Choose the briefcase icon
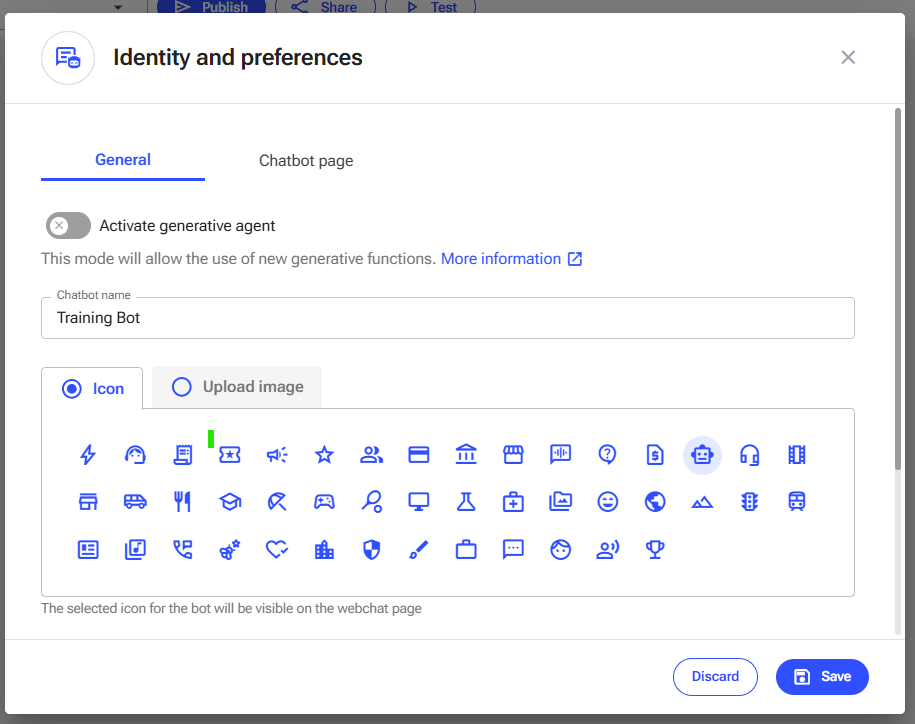 coord(466,550)
